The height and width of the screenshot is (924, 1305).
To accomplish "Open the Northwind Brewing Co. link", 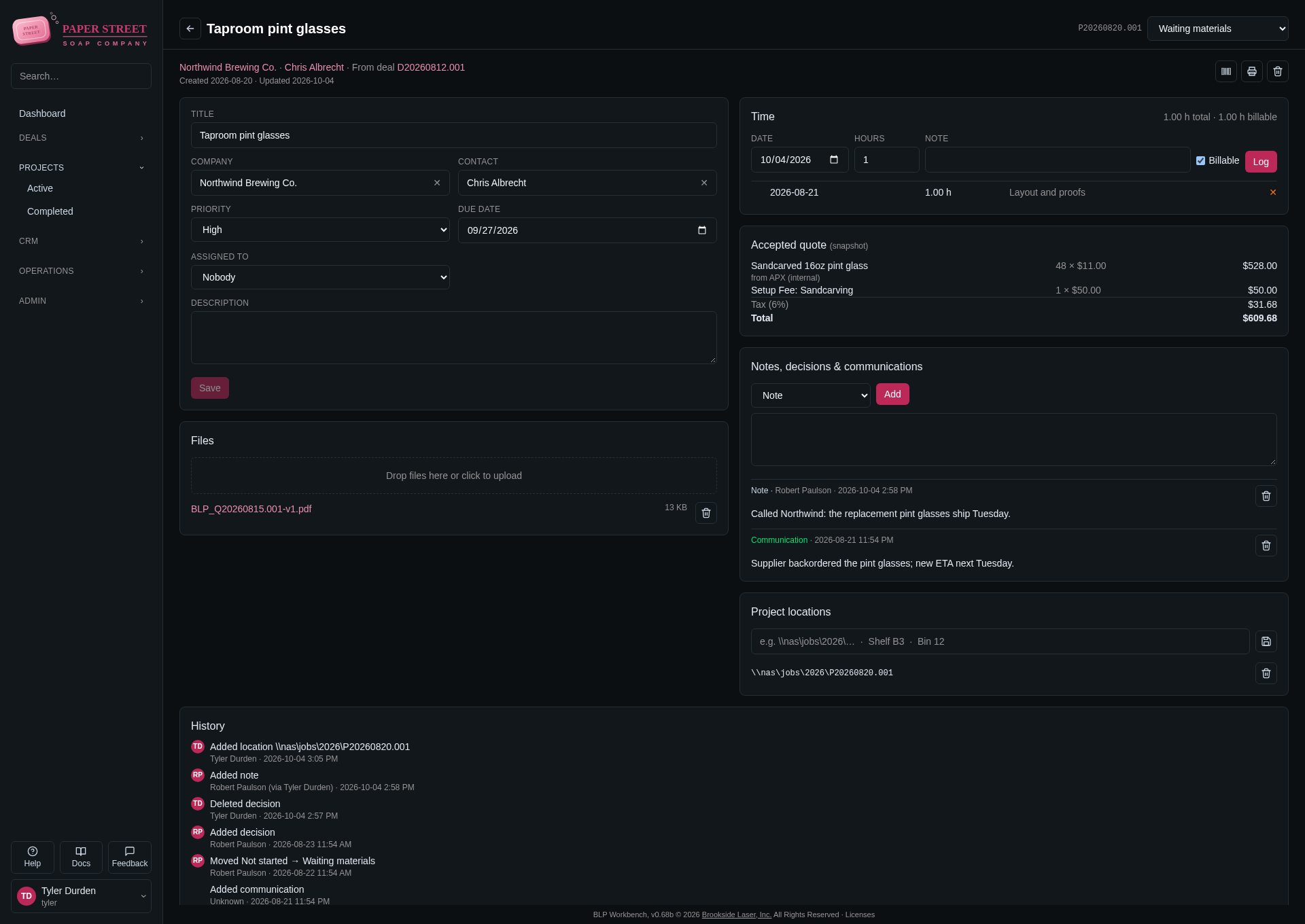I will click(x=228, y=67).
